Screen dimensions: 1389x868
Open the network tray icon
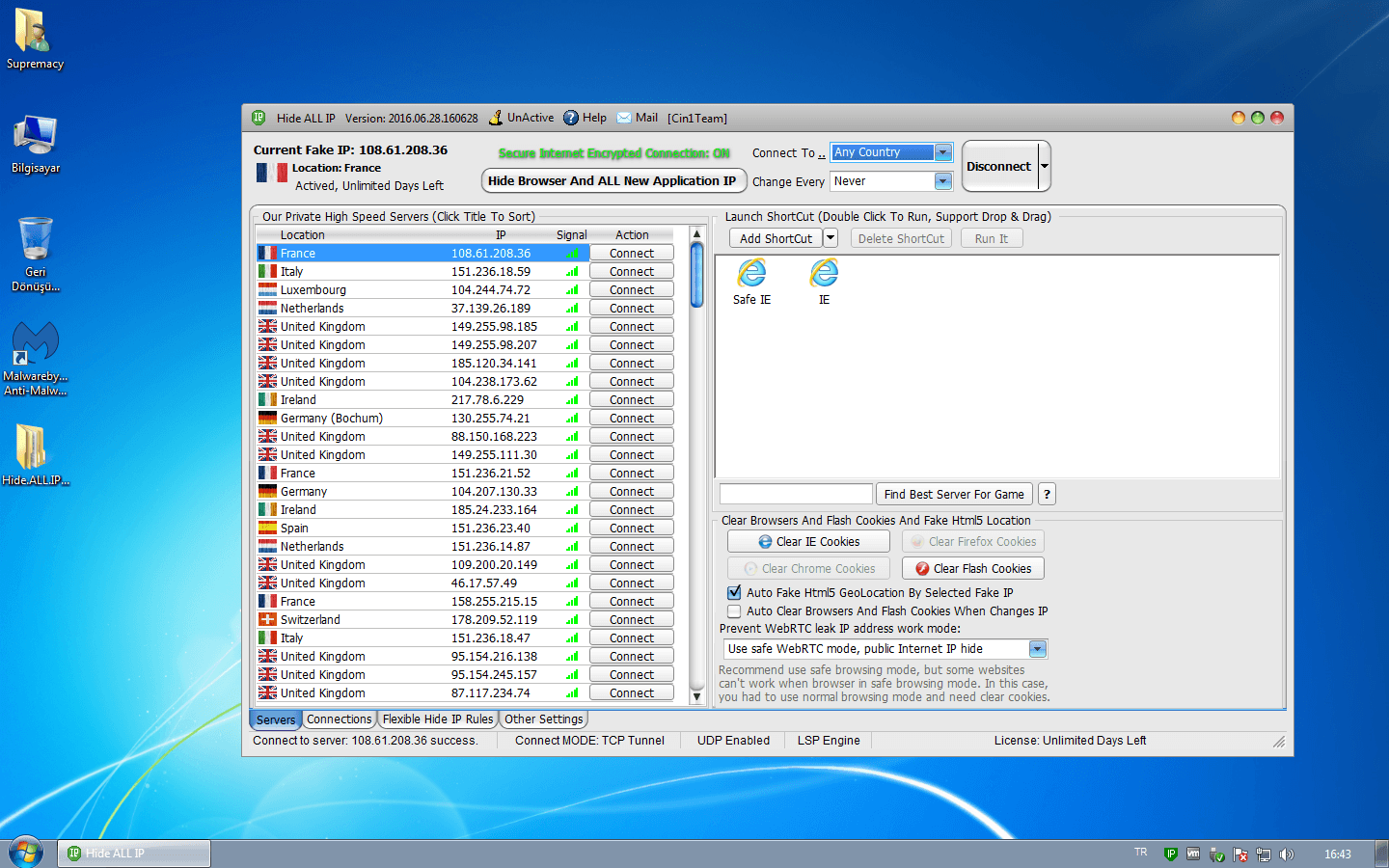(x=1264, y=854)
